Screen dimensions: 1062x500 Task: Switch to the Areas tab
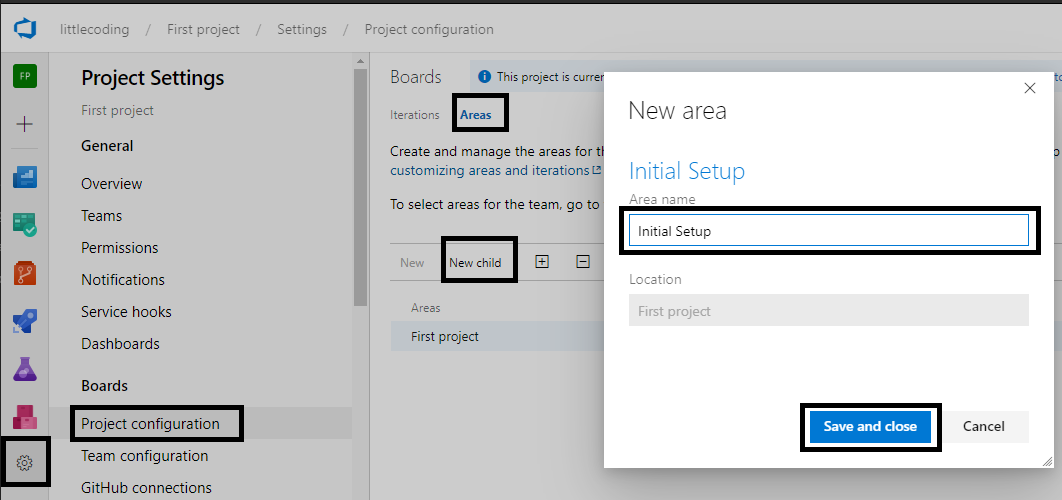(475, 114)
